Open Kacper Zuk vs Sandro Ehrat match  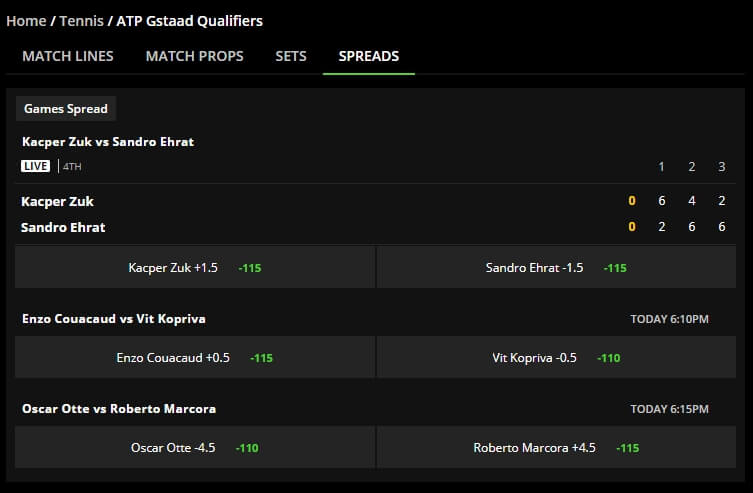coord(108,142)
